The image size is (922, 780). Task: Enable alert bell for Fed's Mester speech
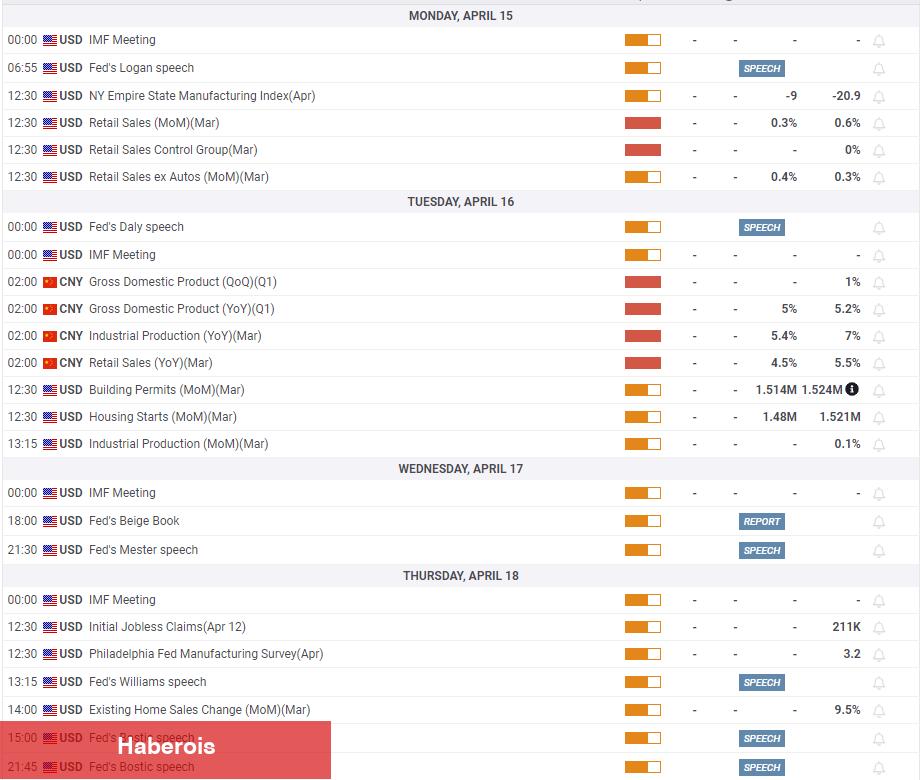(x=878, y=551)
